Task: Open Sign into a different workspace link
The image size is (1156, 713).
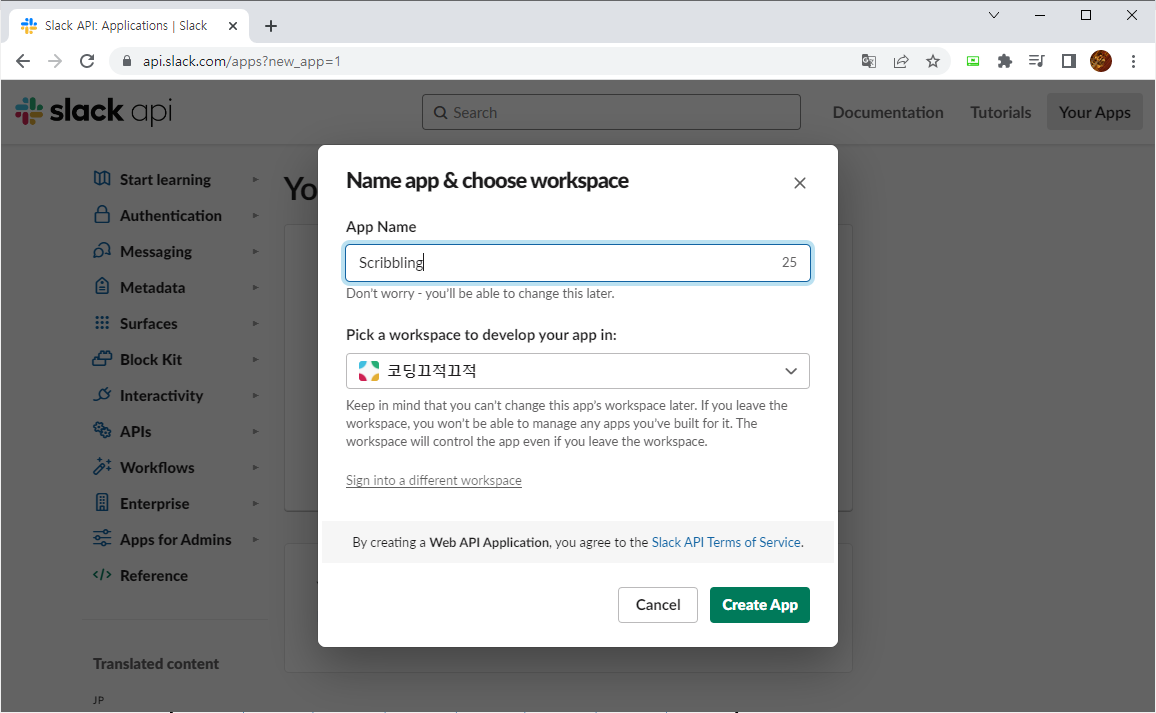Action: [x=434, y=481]
